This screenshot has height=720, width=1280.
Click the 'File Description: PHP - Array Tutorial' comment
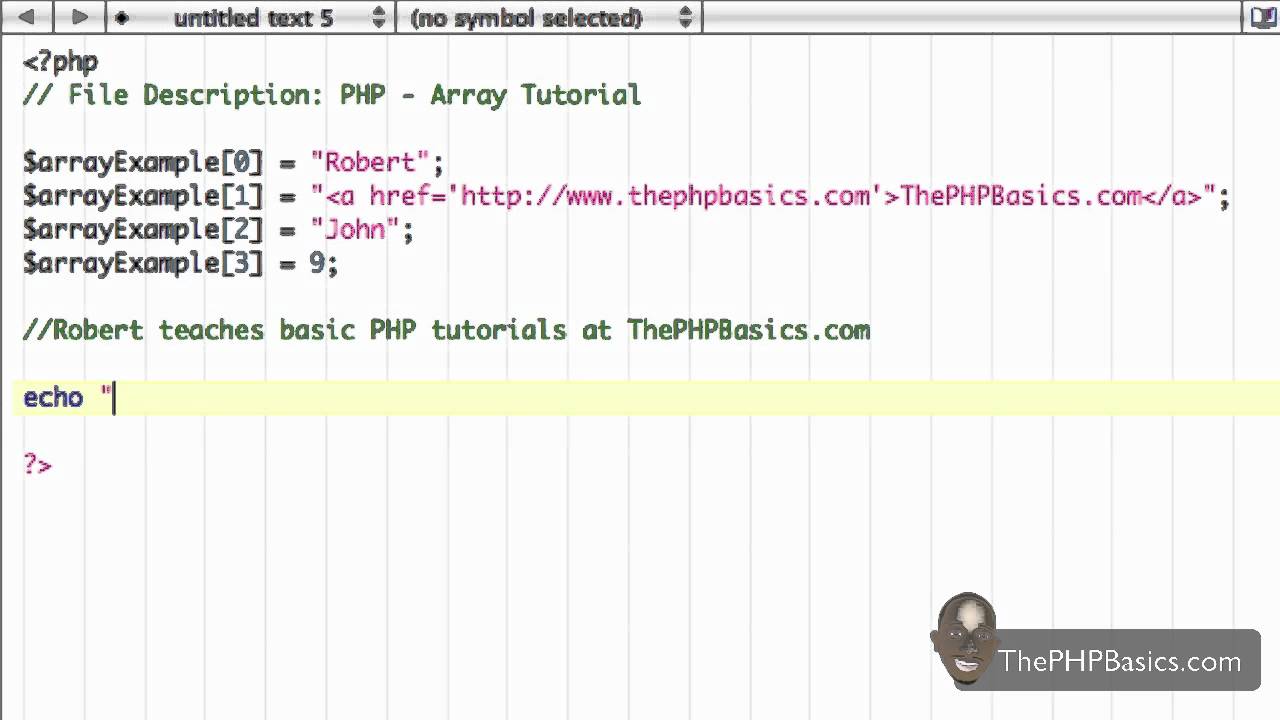[x=332, y=95]
